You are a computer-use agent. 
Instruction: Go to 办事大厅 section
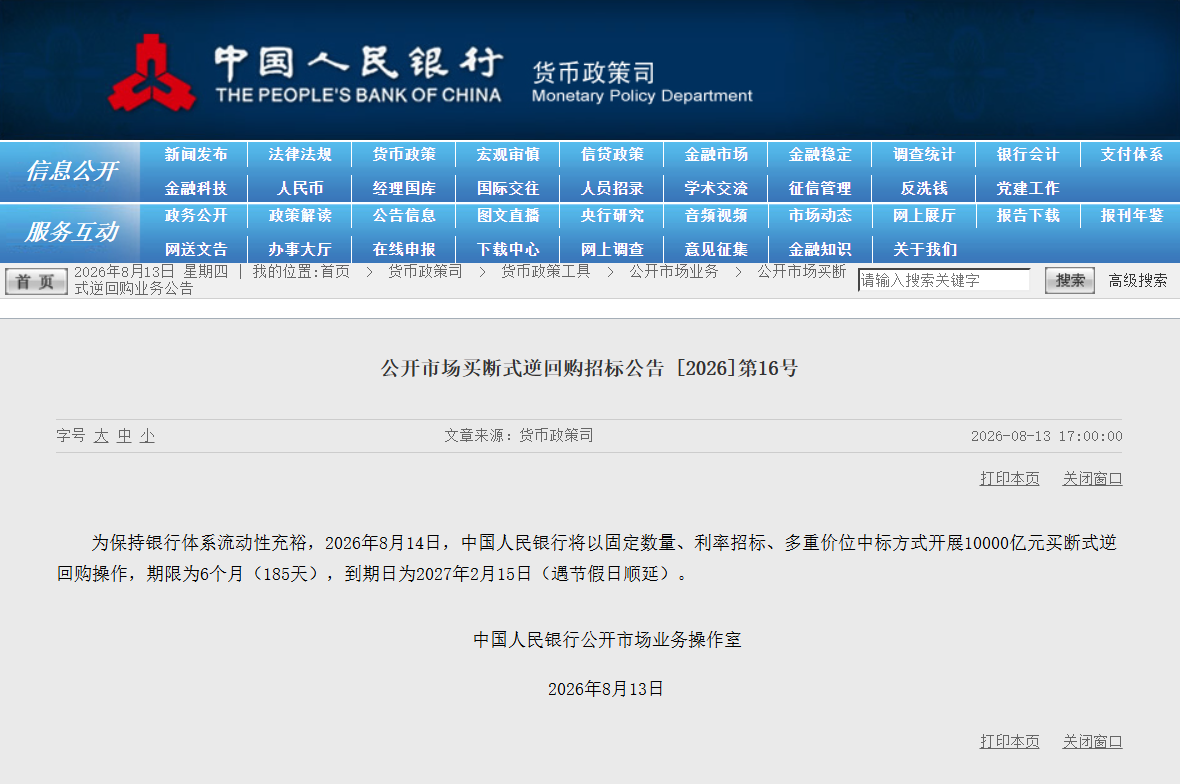300,249
